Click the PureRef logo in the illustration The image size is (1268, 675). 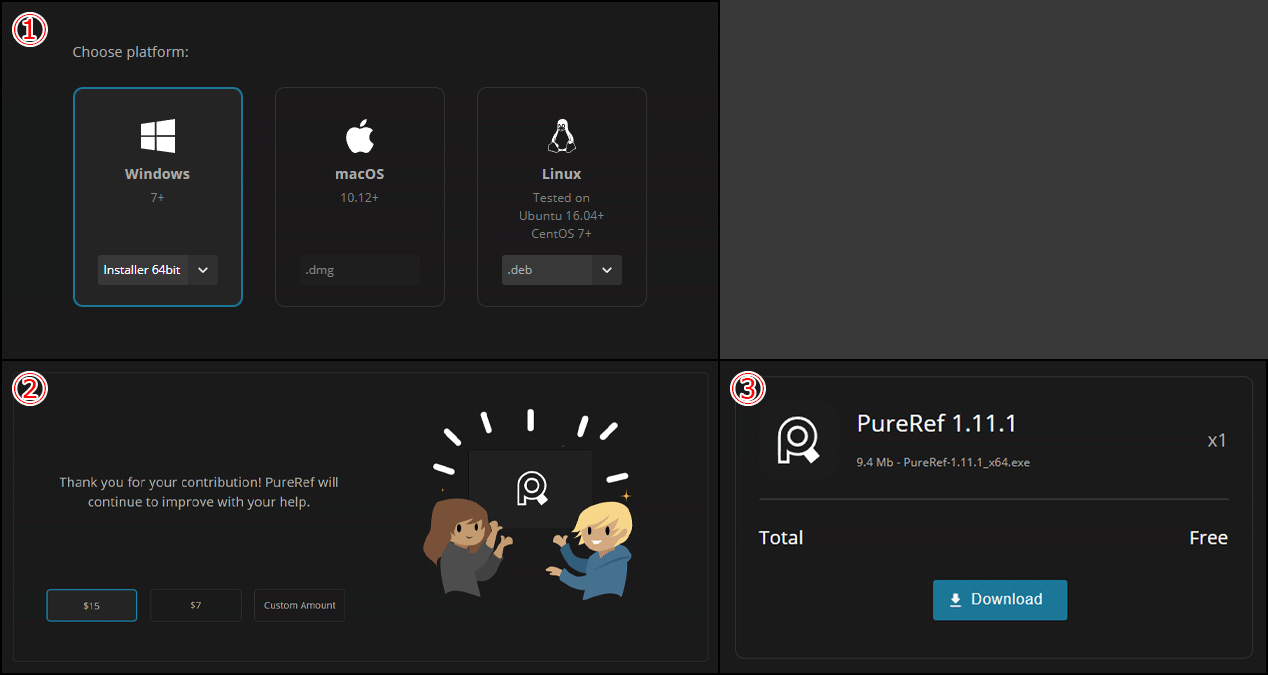[531, 487]
